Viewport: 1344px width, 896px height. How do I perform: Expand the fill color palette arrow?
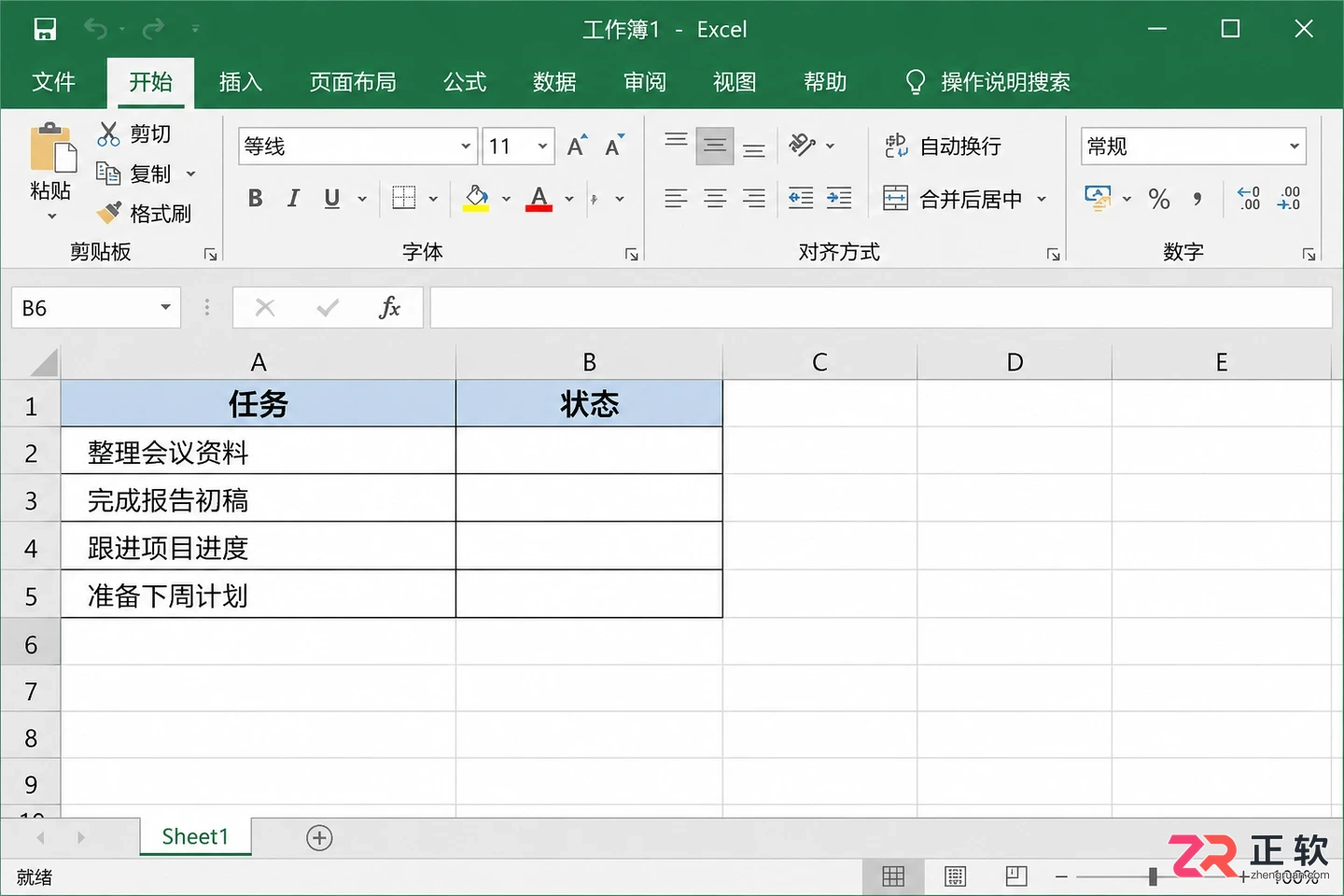click(x=506, y=199)
